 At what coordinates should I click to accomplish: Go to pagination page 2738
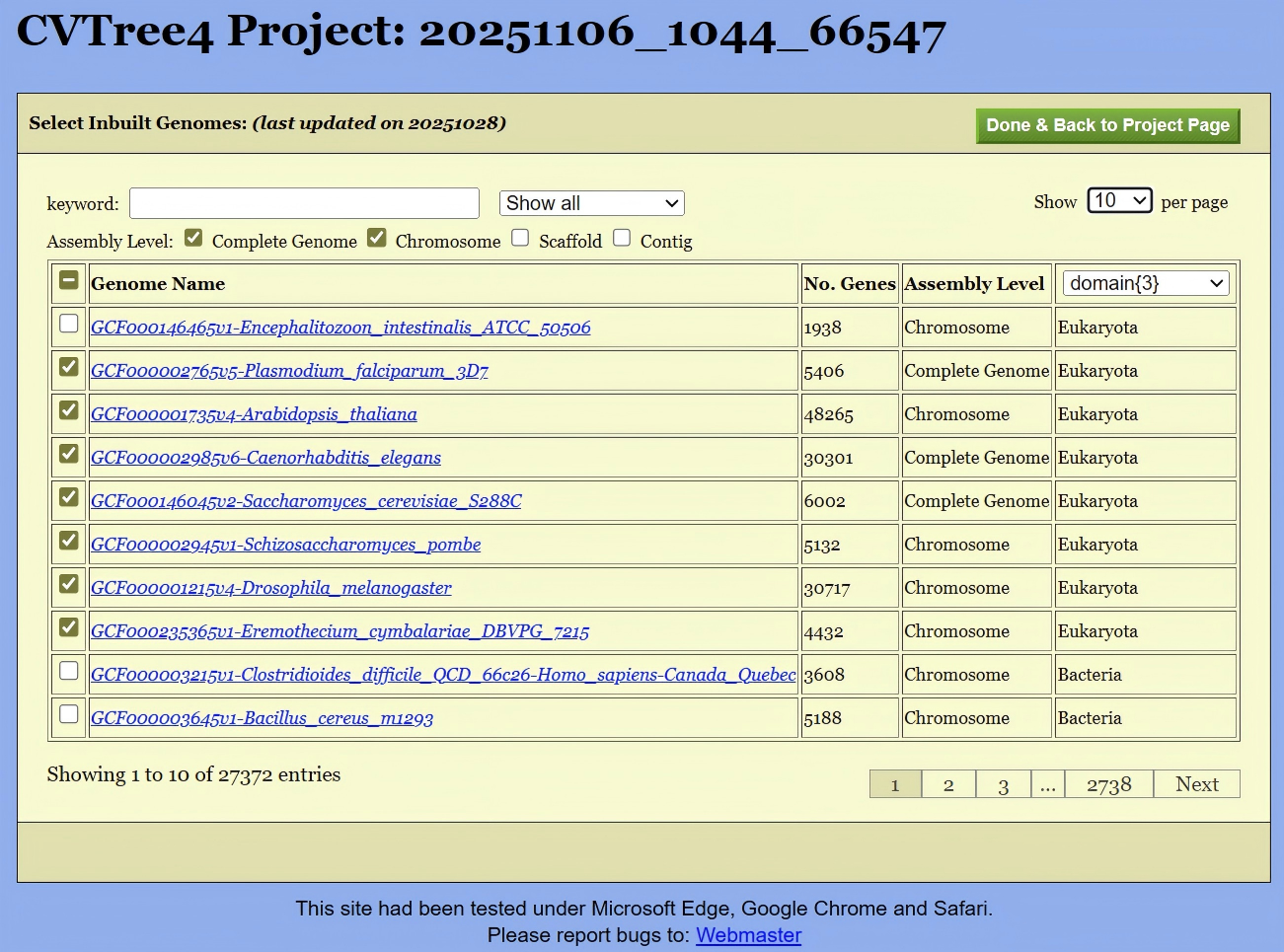[x=1108, y=783]
